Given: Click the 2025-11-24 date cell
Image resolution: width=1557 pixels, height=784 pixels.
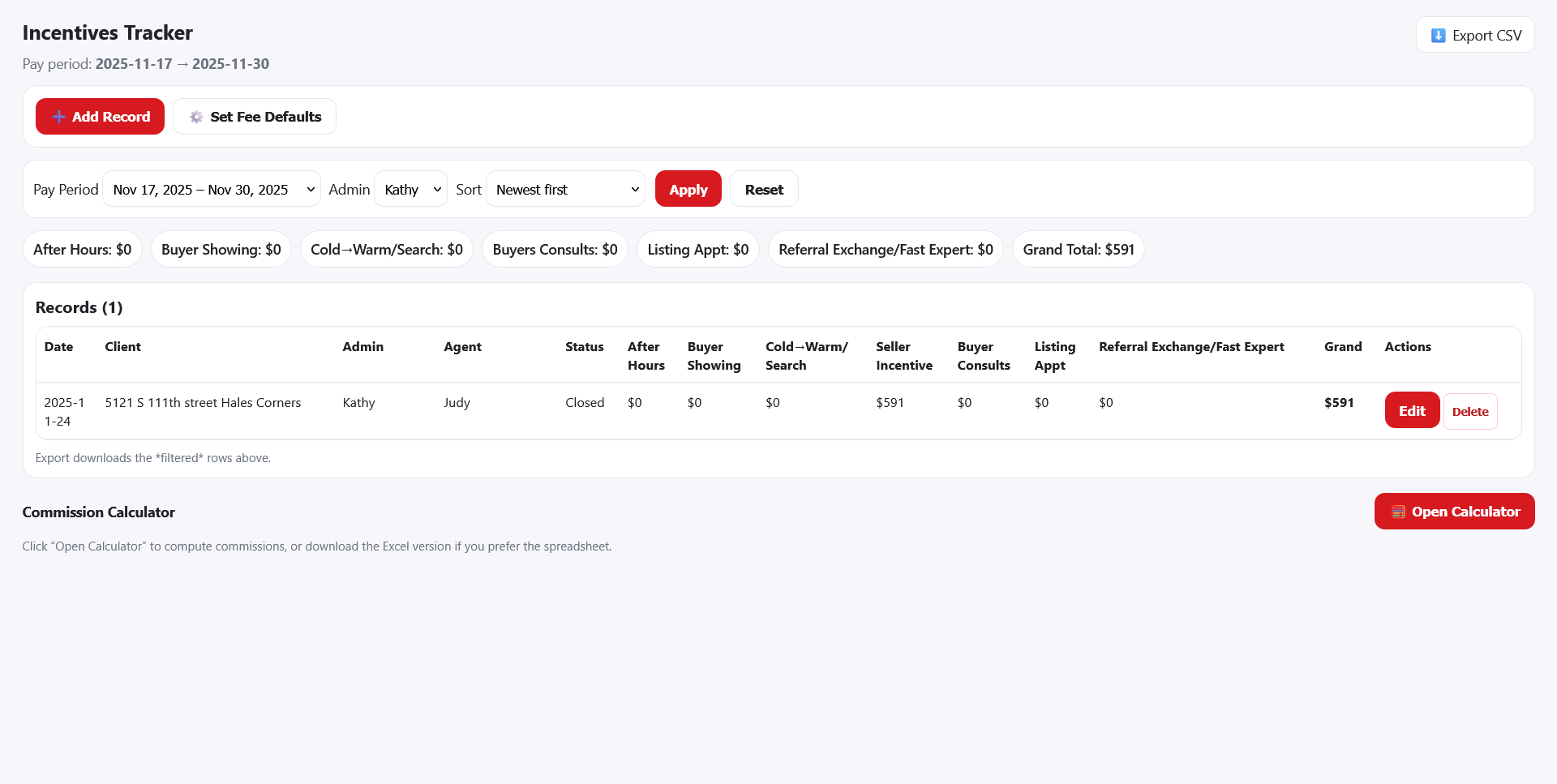Looking at the screenshot, I should (64, 412).
